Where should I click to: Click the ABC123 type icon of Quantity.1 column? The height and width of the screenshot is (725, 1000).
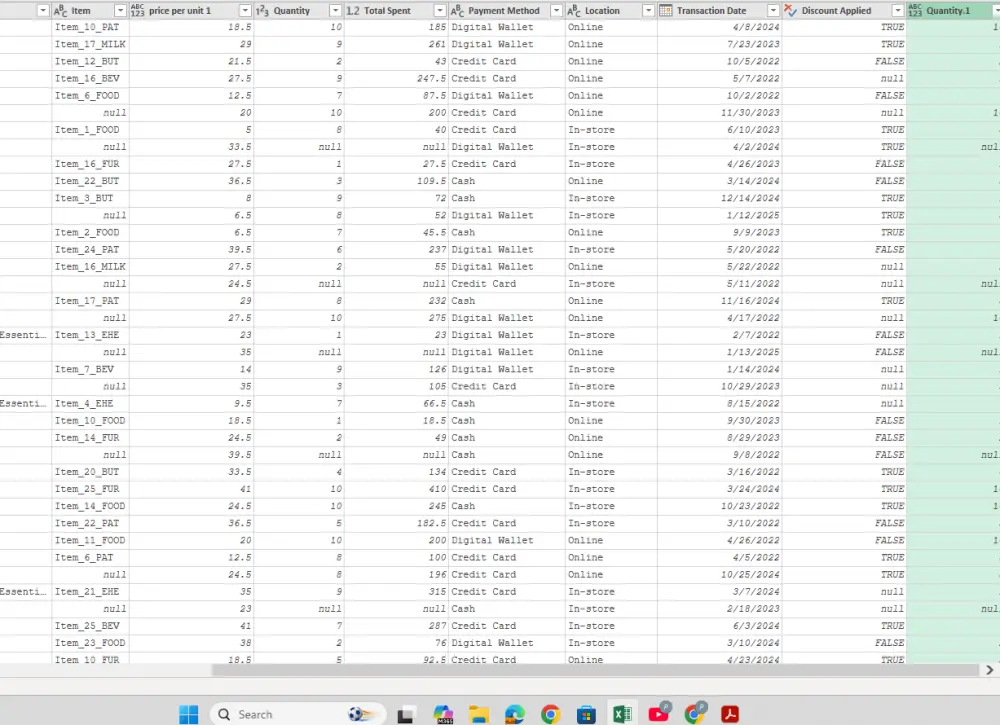(915, 10)
